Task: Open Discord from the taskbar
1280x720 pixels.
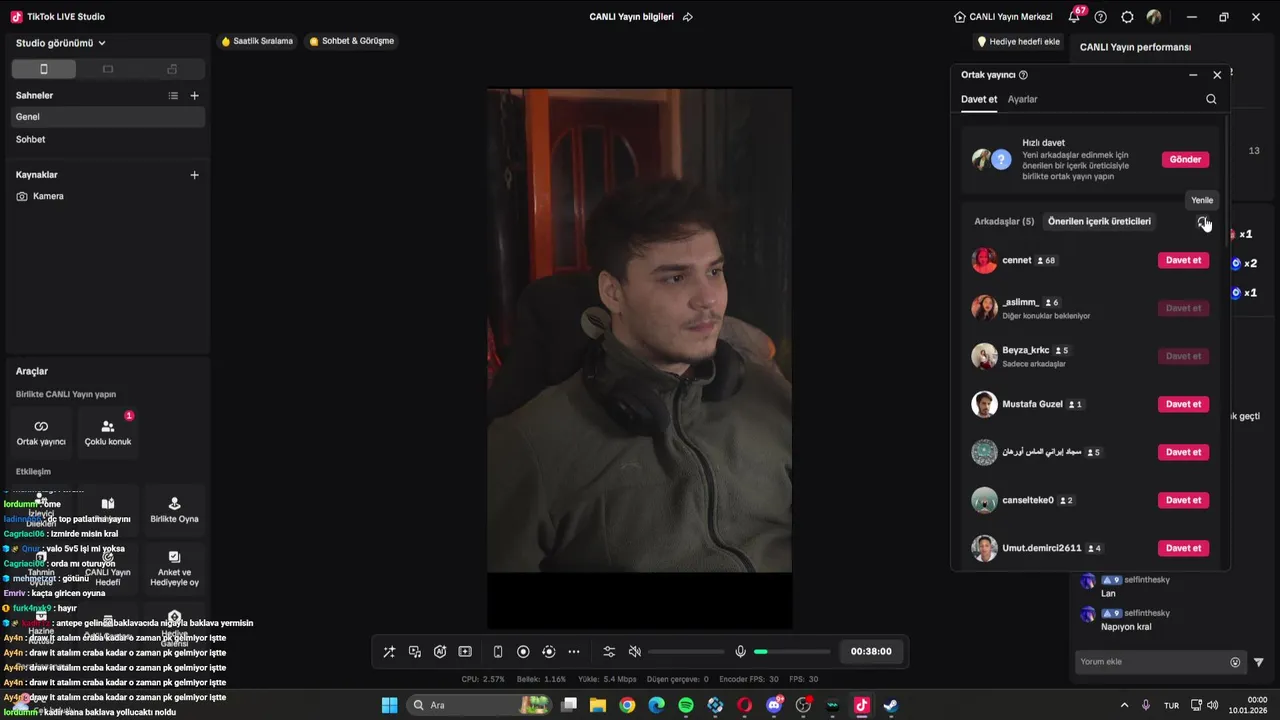Action: (774, 705)
